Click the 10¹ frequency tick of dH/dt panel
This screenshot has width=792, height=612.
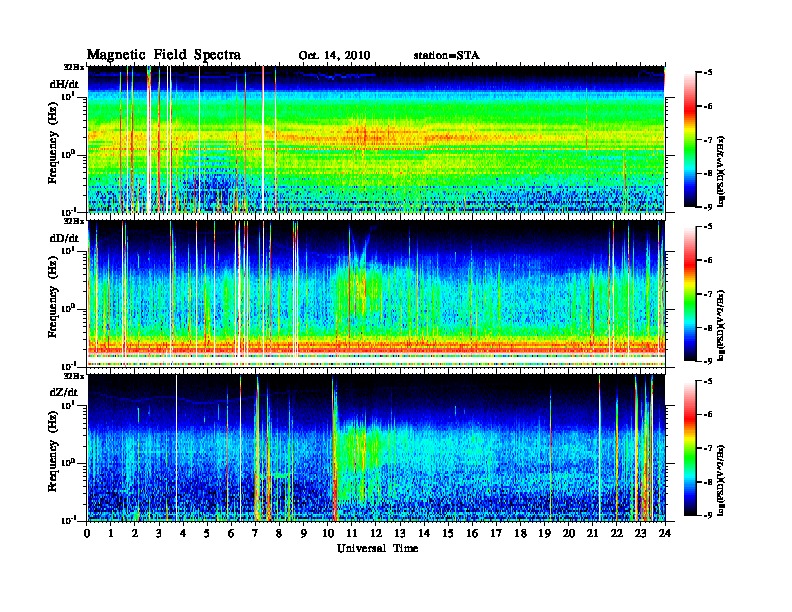(x=68, y=96)
